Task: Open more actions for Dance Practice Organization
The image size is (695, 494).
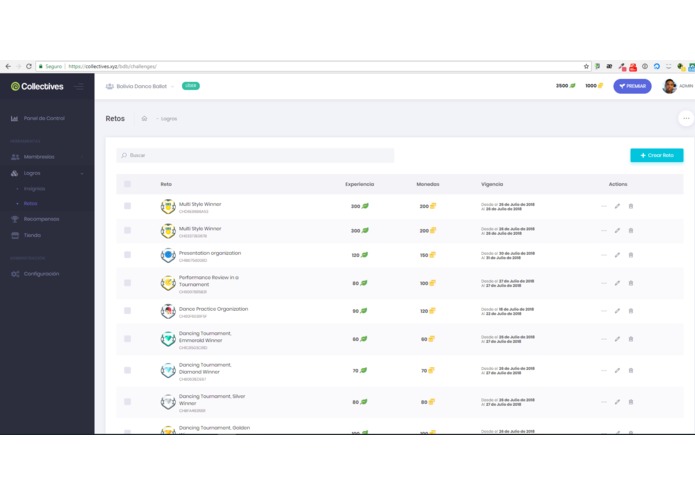Action: [604, 311]
